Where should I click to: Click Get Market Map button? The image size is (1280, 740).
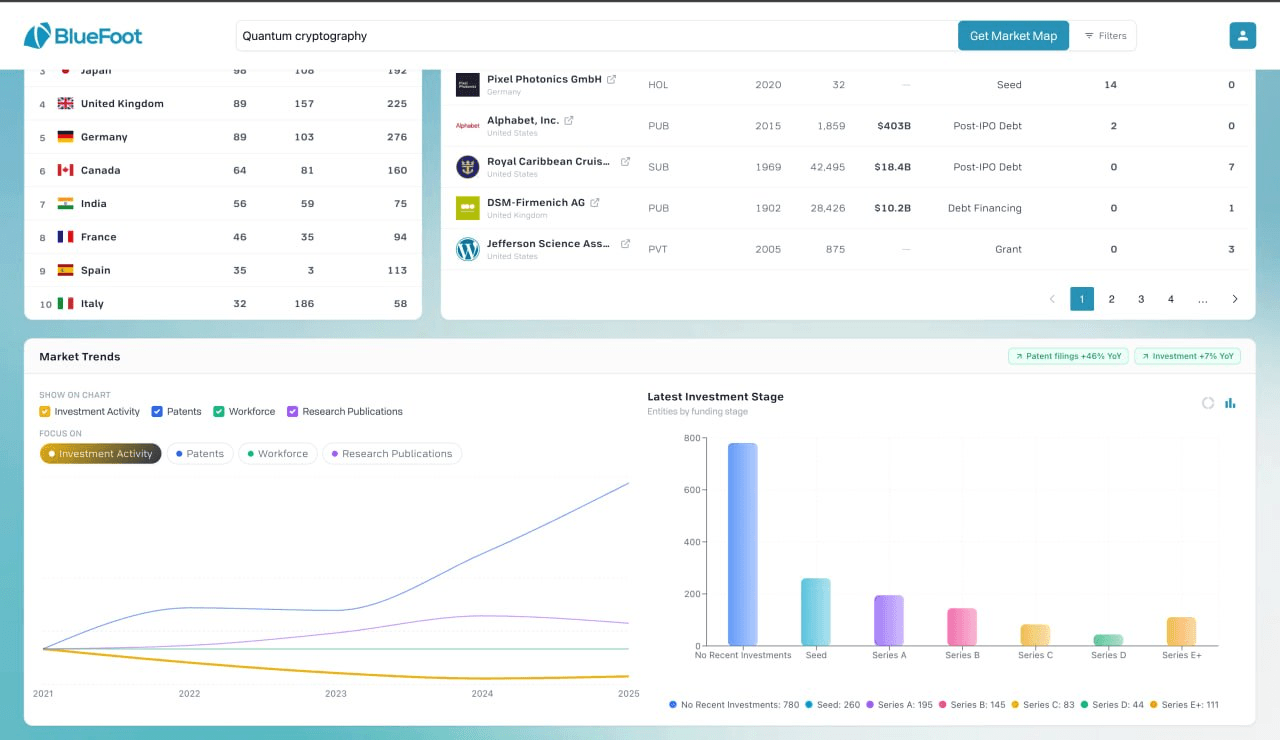tap(1013, 36)
